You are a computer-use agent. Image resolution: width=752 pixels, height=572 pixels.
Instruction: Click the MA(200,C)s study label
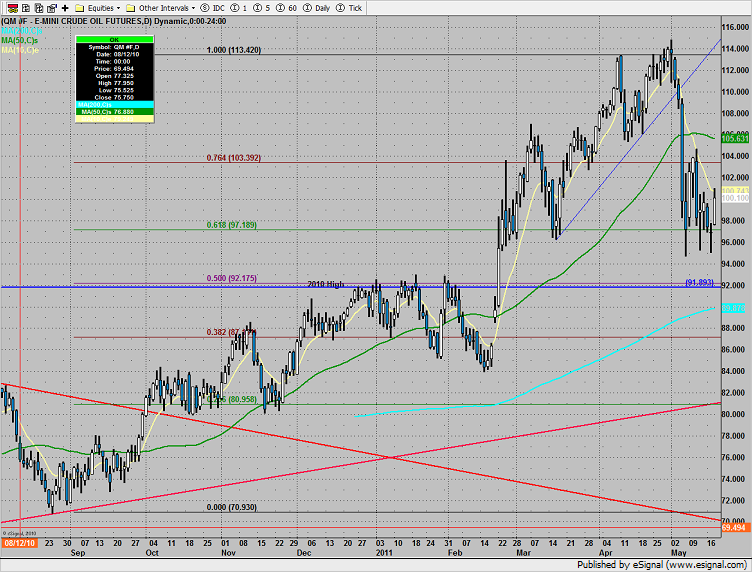point(22,31)
